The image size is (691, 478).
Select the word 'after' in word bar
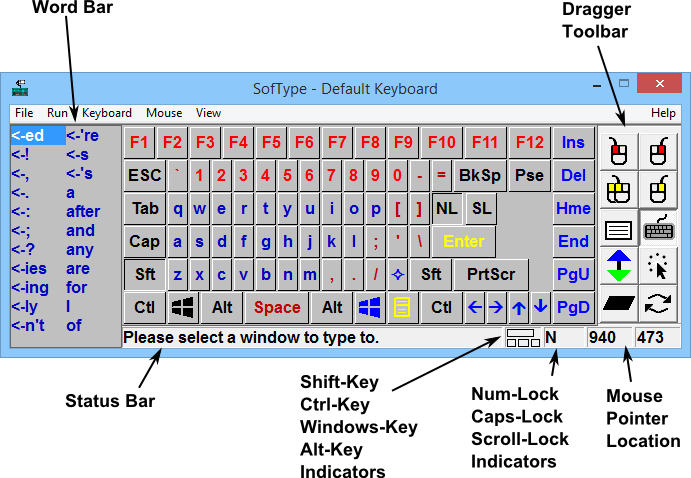coord(83,212)
